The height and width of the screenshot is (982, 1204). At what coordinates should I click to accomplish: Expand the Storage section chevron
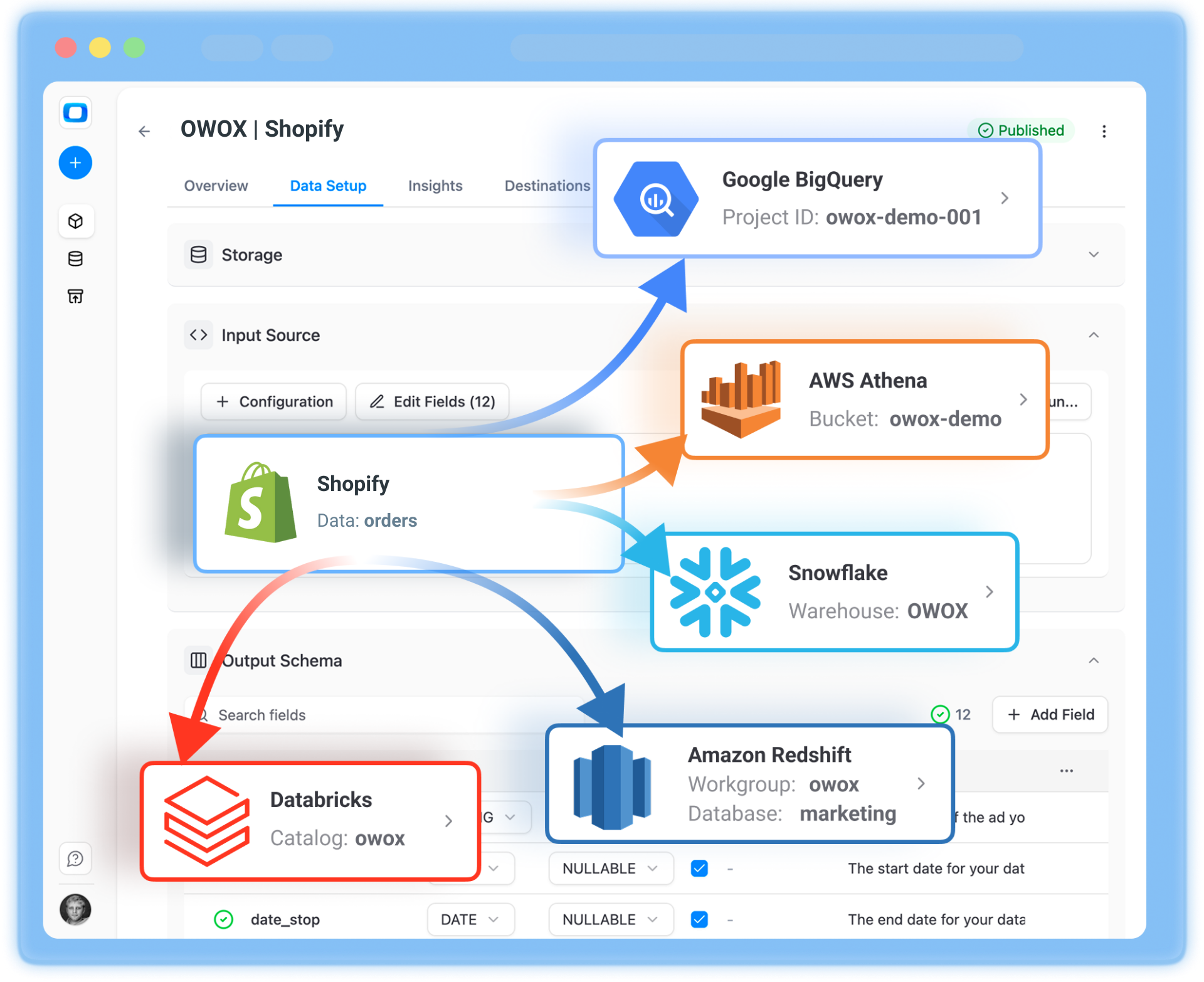click(x=1094, y=255)
